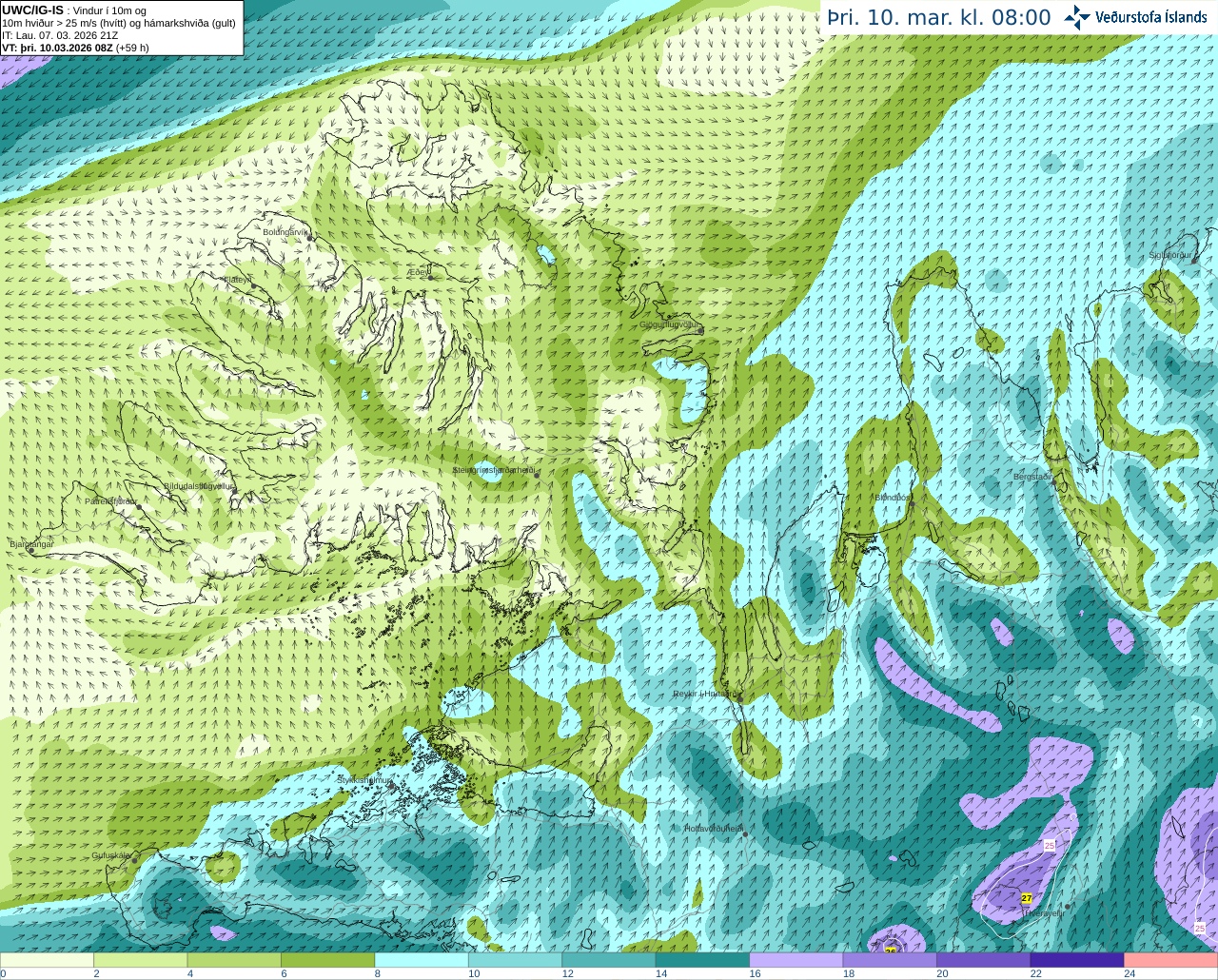Select the Reykir í Hrútafirði station label
This screenshot has width=1218, height=980.
(705, 694)
